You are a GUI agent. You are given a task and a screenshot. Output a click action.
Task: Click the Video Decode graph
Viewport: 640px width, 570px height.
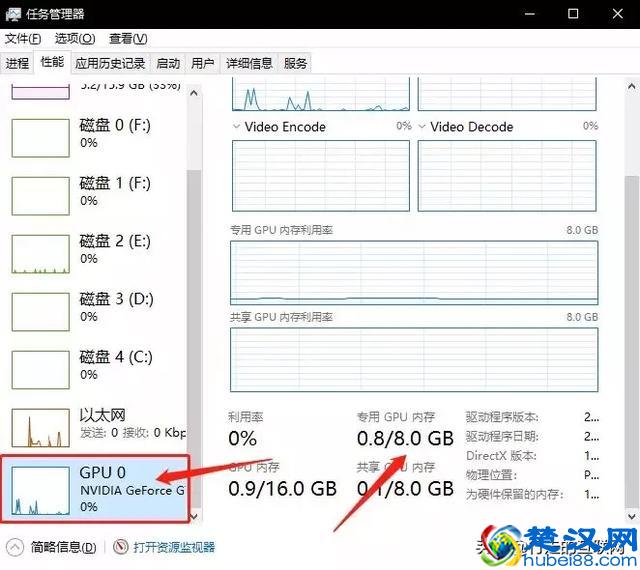point(507,176)
